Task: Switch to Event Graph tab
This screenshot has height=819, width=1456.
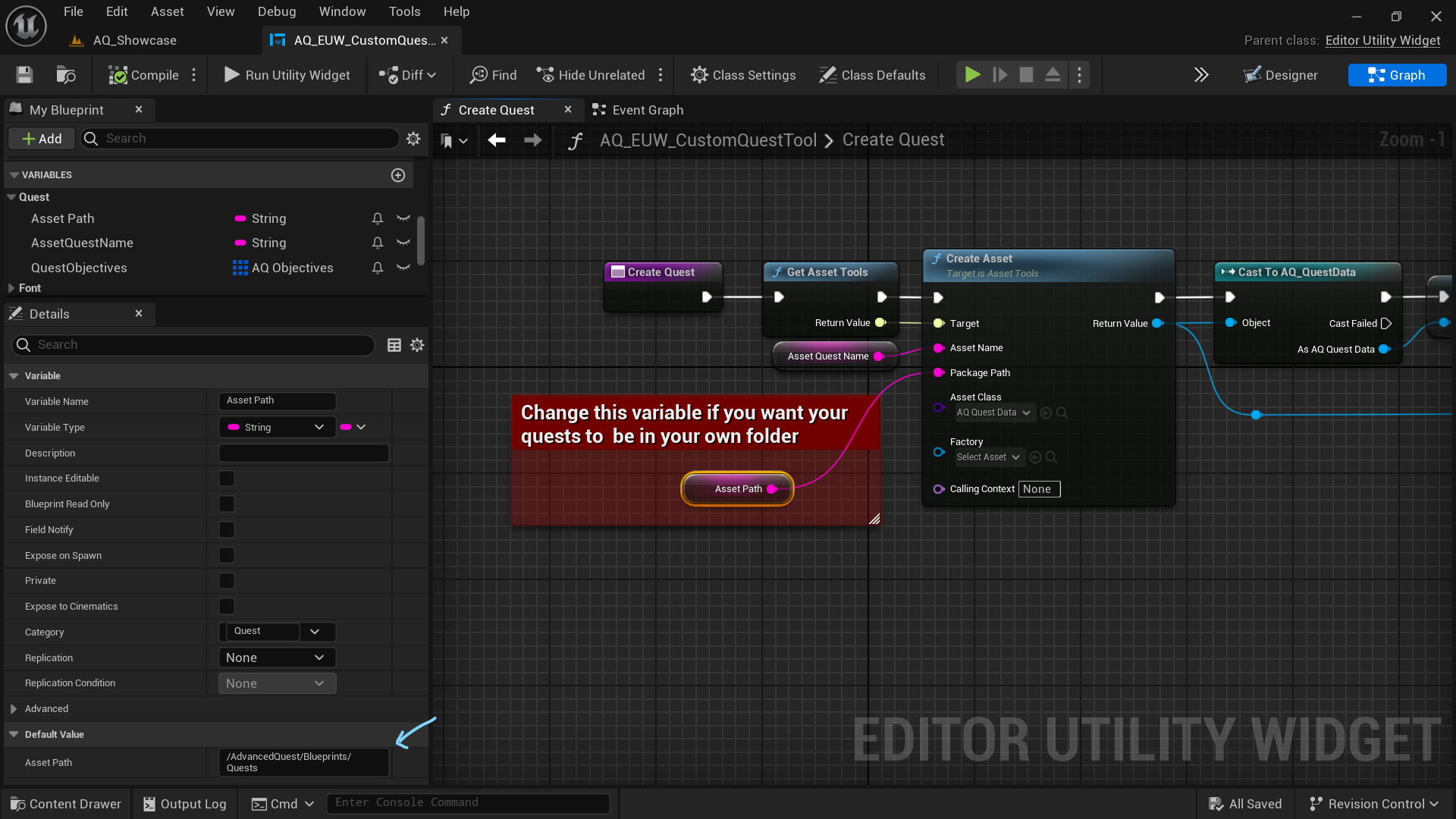Action: (639, 110)
